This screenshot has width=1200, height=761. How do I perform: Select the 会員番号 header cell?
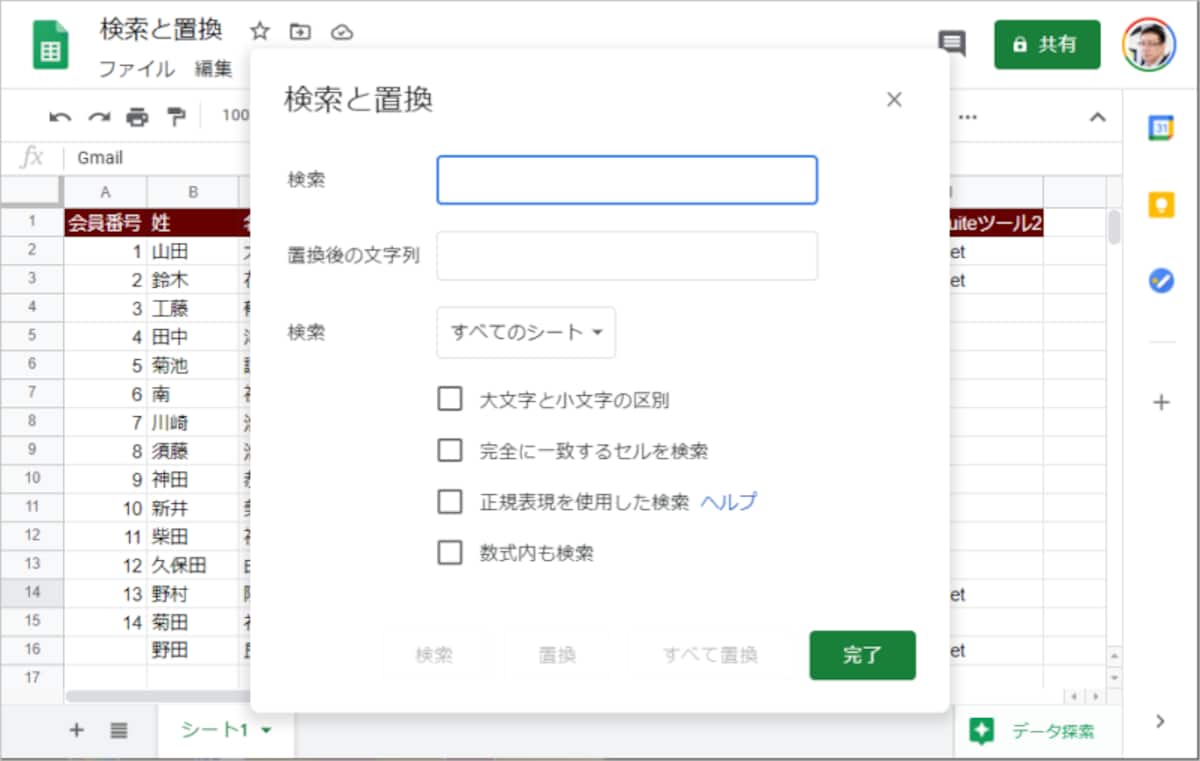pos(105,223)
